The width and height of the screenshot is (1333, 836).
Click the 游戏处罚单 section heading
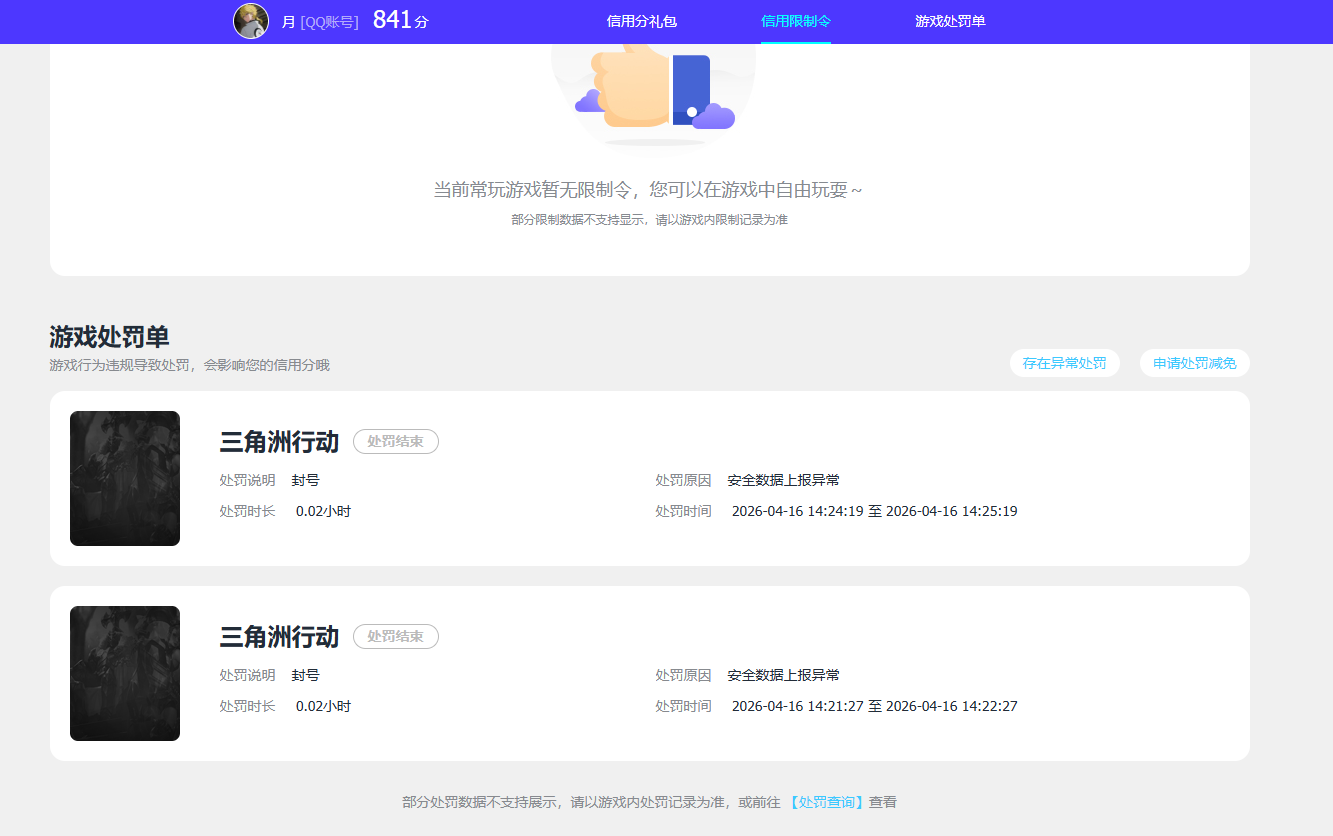[109, 337]
